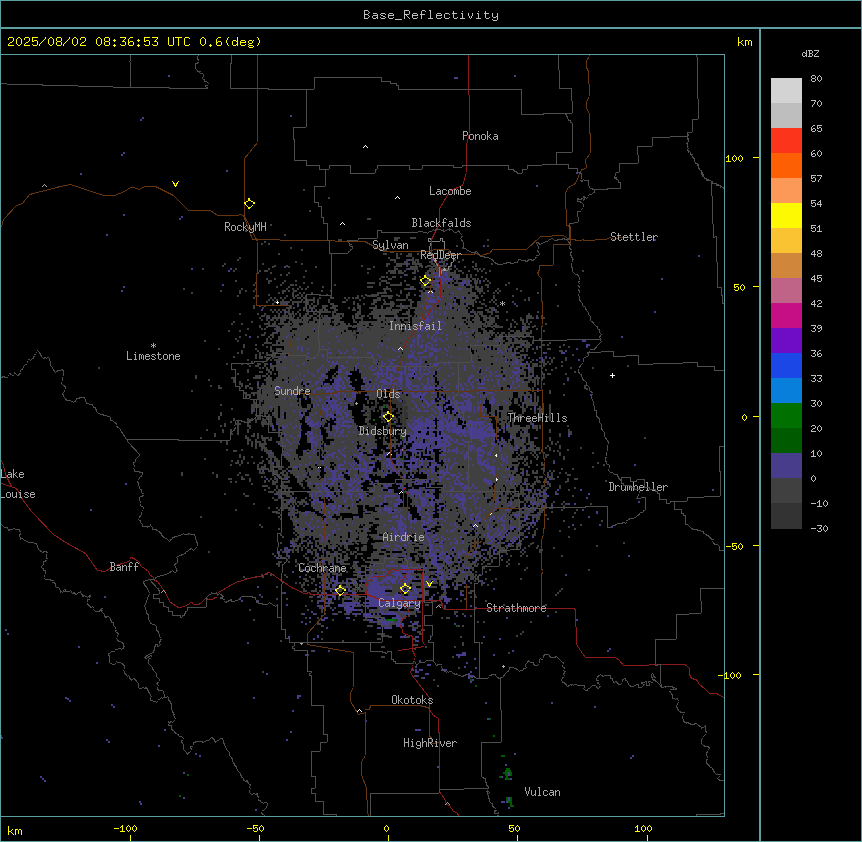The height and width of the screenshot is (842, 862).
Task: Click the Ponoka city label
Action: (480, 136)
